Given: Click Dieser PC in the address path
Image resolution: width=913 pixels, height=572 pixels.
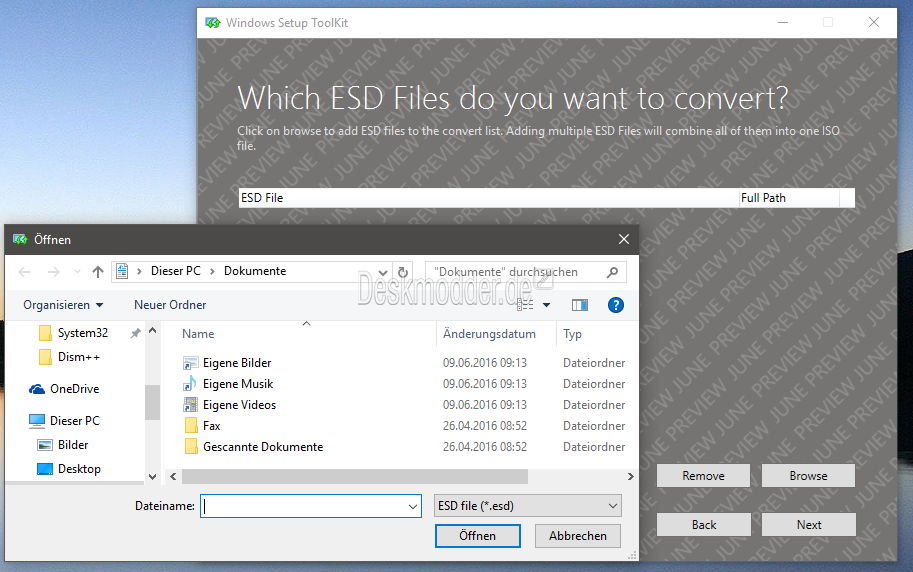Looking at the screenshot, I should tap(175, 271).
